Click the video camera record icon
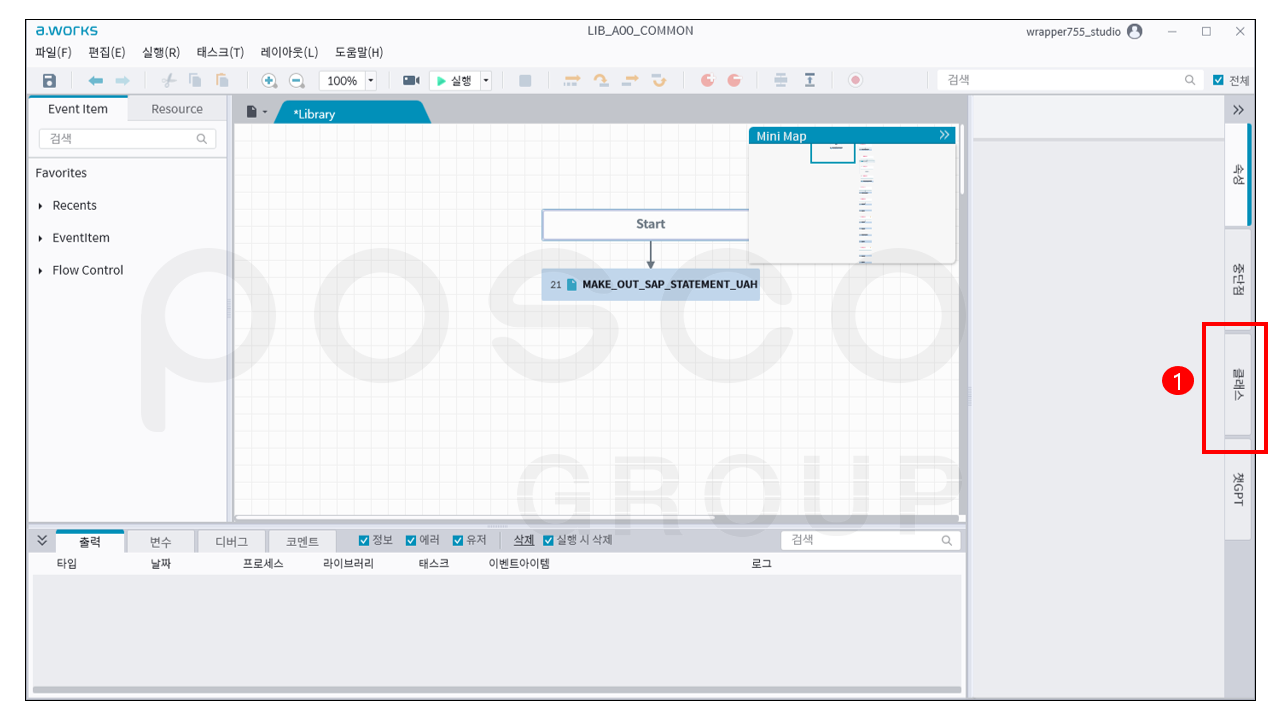Viewport: 1272px width, 714px height. (x=411, y=81)
